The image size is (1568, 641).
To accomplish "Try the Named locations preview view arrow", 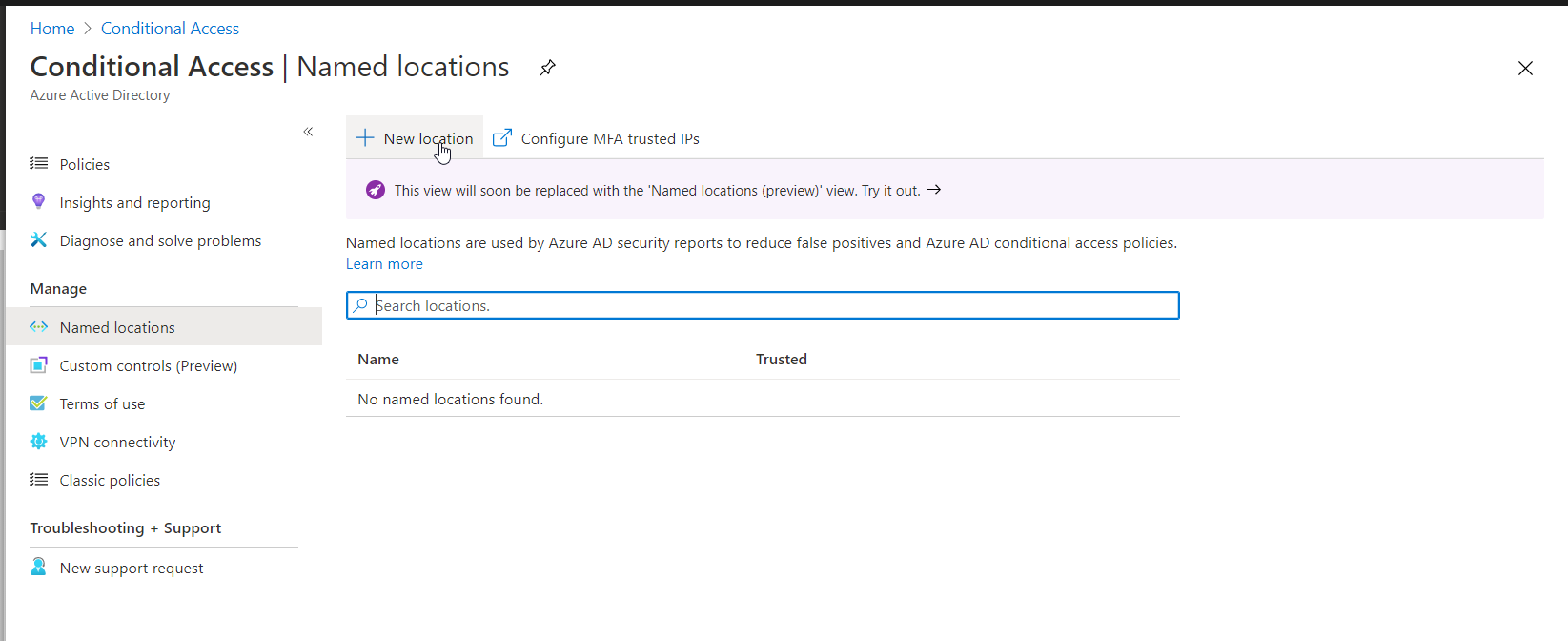I will tap(934, 190).
